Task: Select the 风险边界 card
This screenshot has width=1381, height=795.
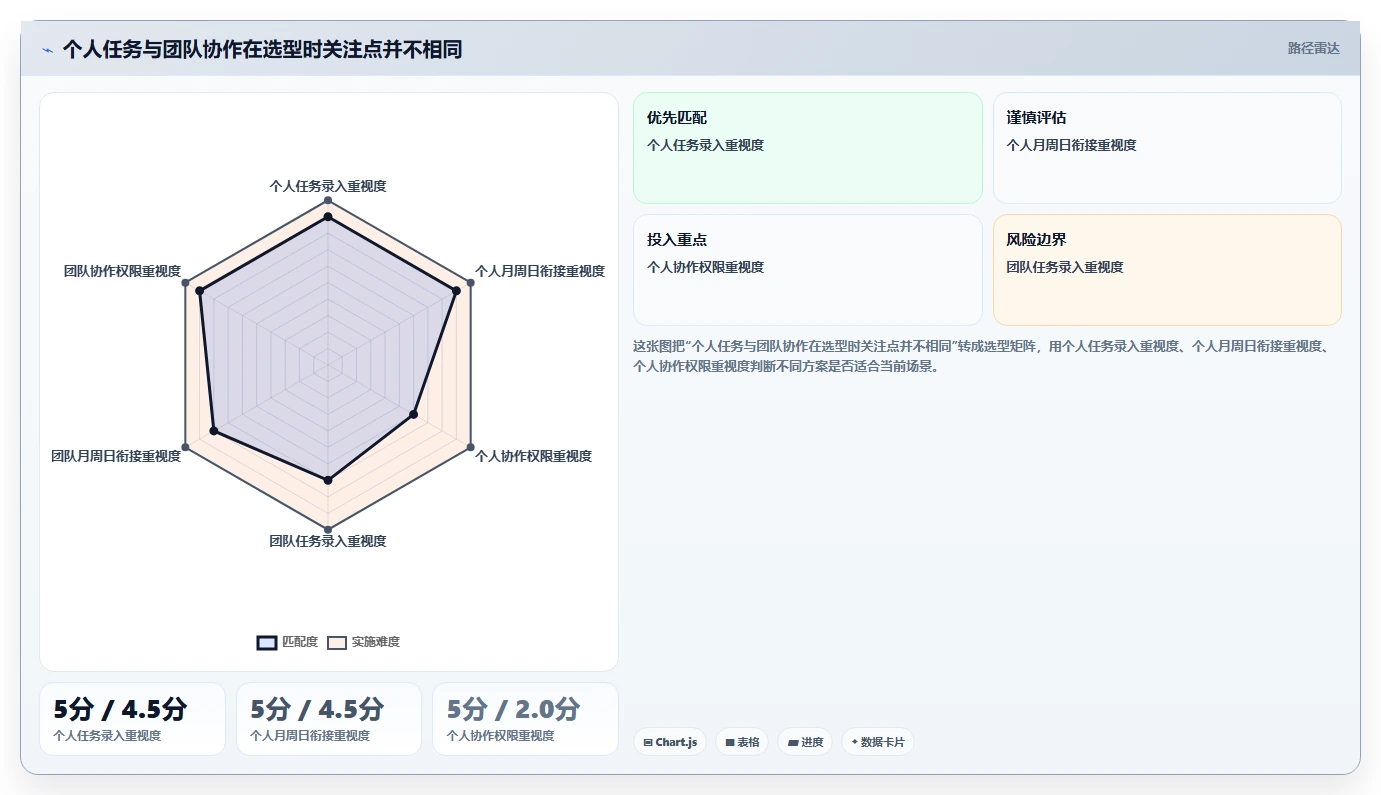Action: coord(1167,270)
